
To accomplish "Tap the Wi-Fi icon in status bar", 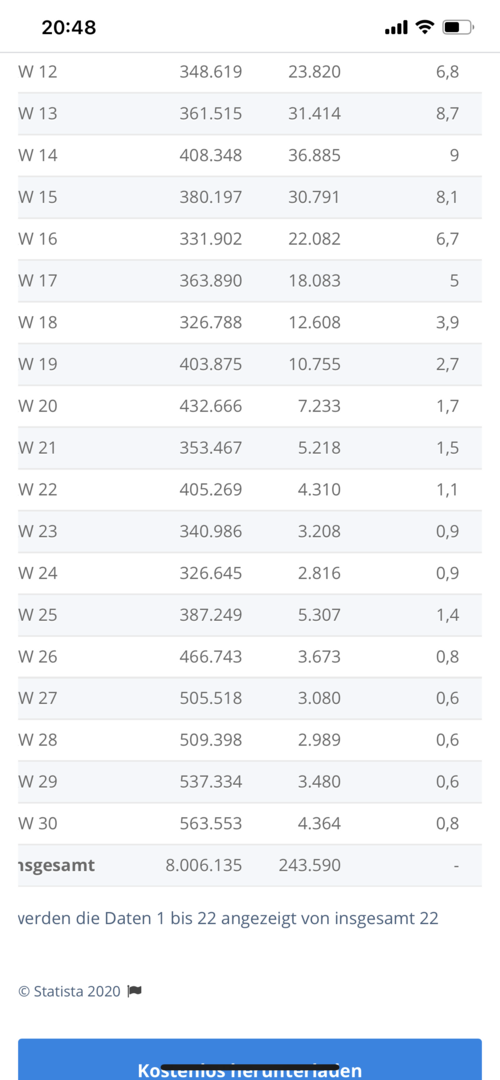I will point(425,28).
